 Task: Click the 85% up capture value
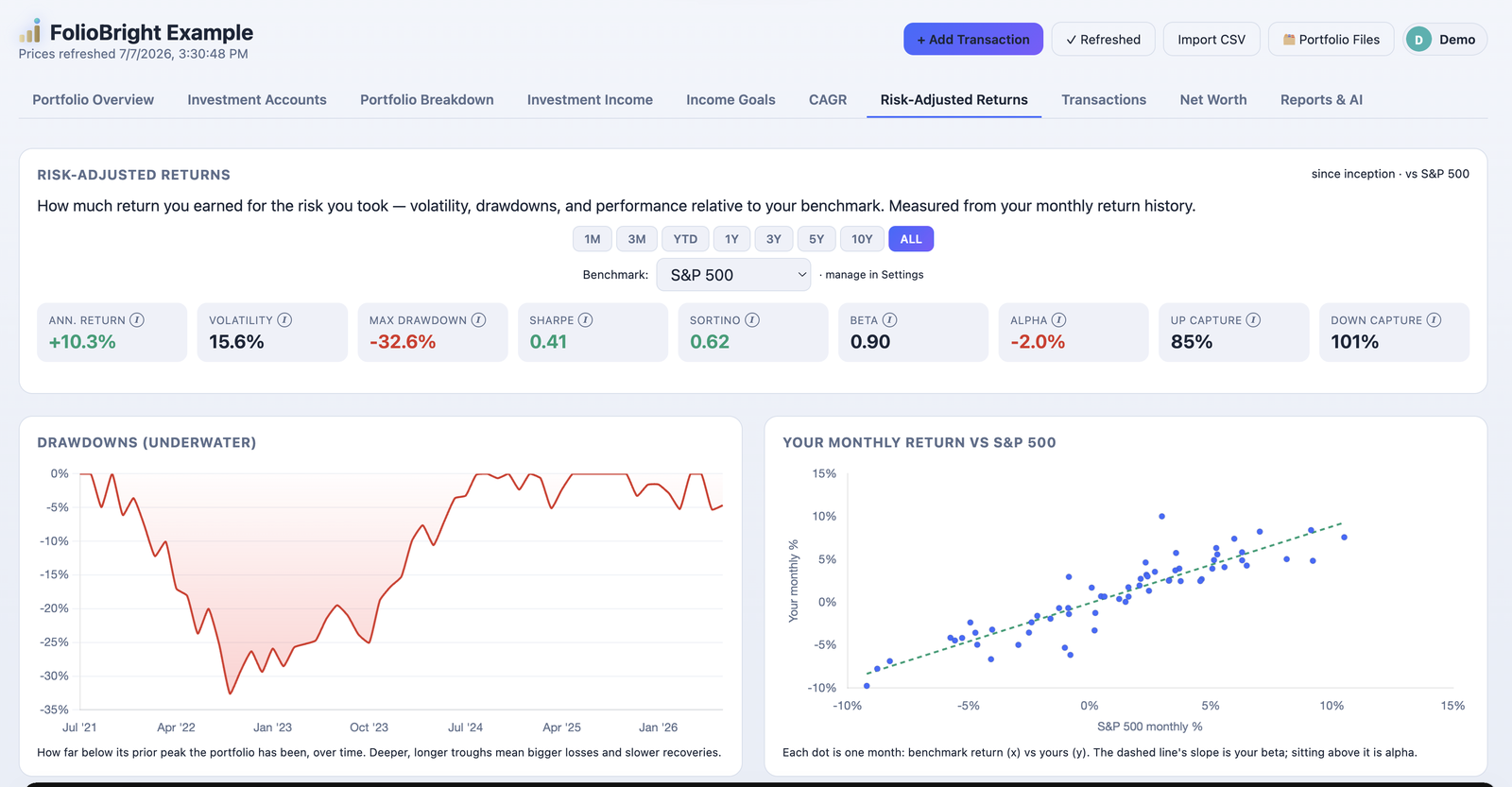pyautogui.click(x=1192, y=342)
